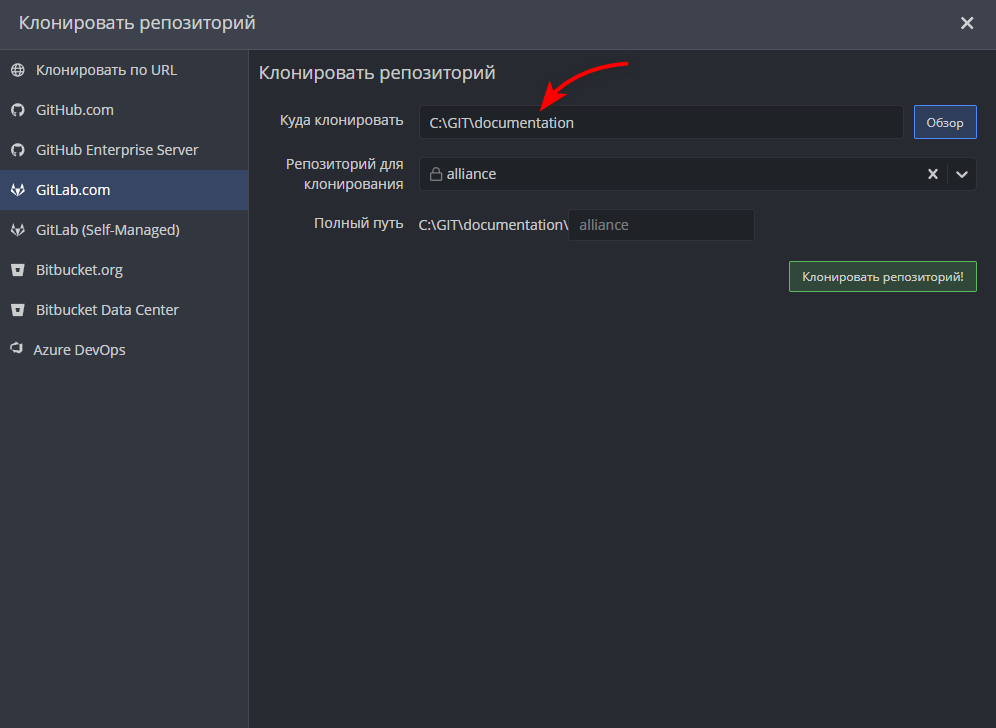Click the globe icon beside Клонировать по URL
The height and width of the screenshot is (728, 996).
pos(16,69)
